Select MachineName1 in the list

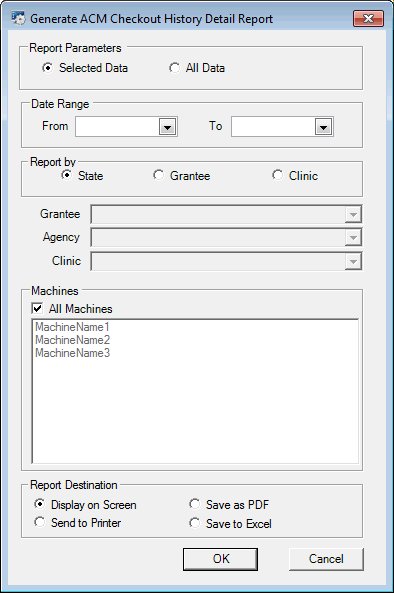point(72,327)
